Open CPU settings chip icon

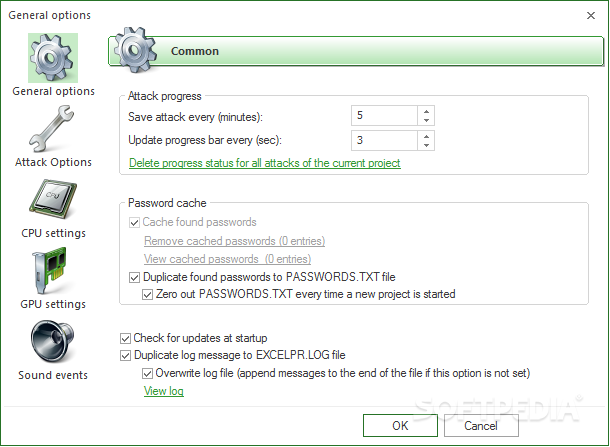click(x=53, y=200)
